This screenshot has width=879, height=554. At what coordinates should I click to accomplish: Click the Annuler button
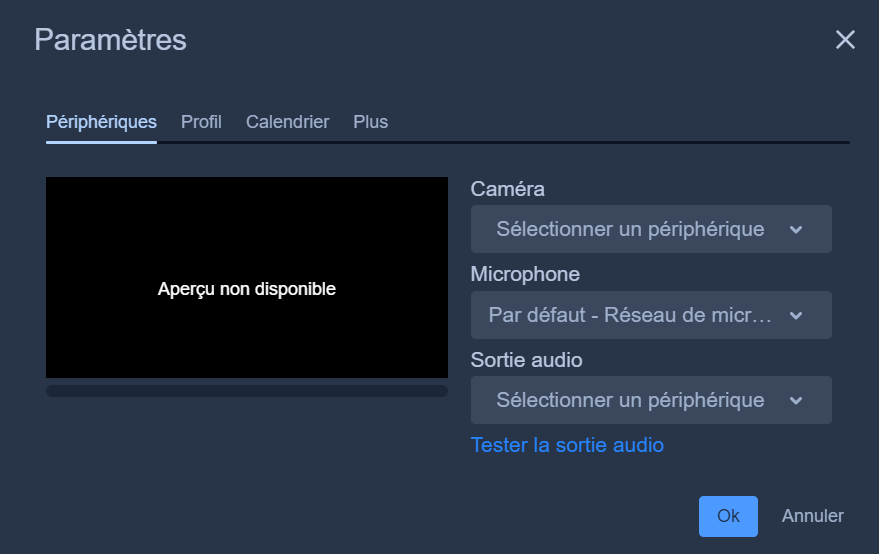[813, 516]
